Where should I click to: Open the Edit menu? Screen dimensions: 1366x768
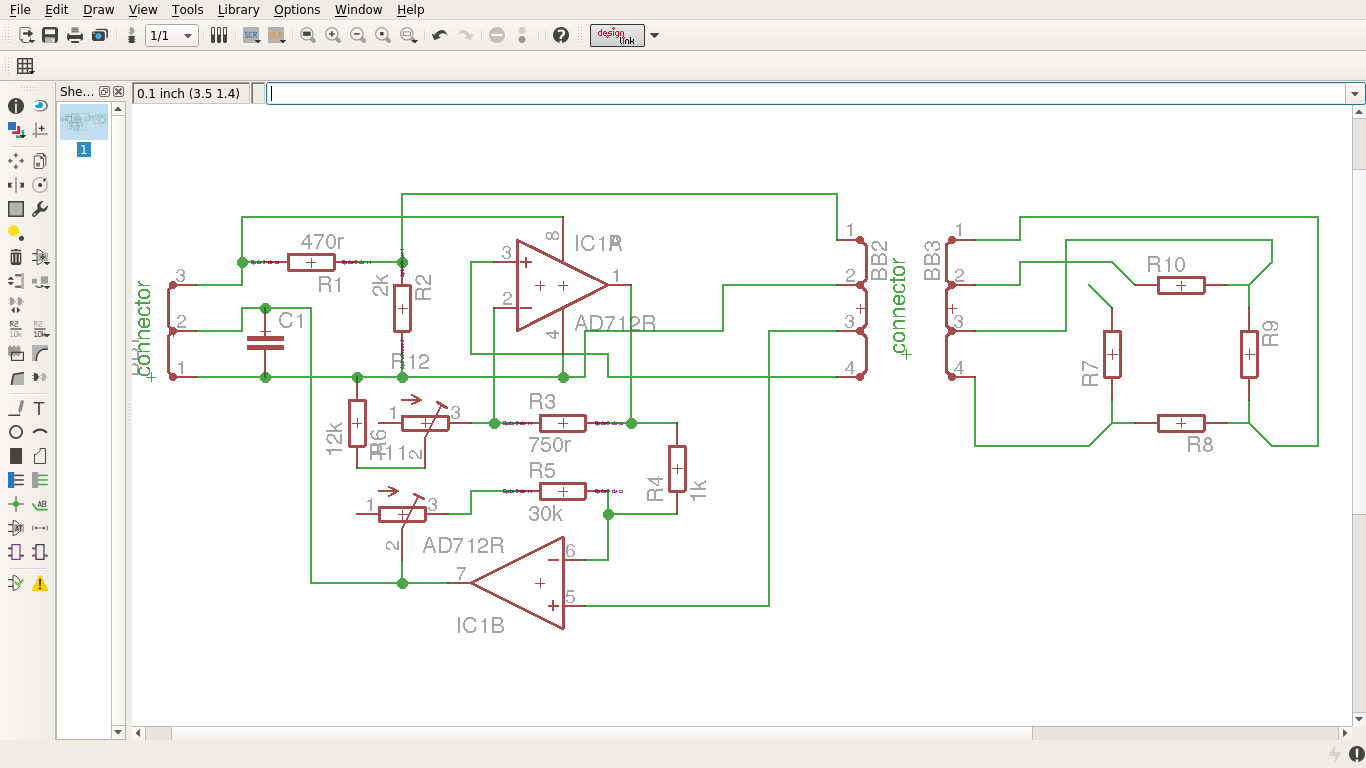click(56, 9)
